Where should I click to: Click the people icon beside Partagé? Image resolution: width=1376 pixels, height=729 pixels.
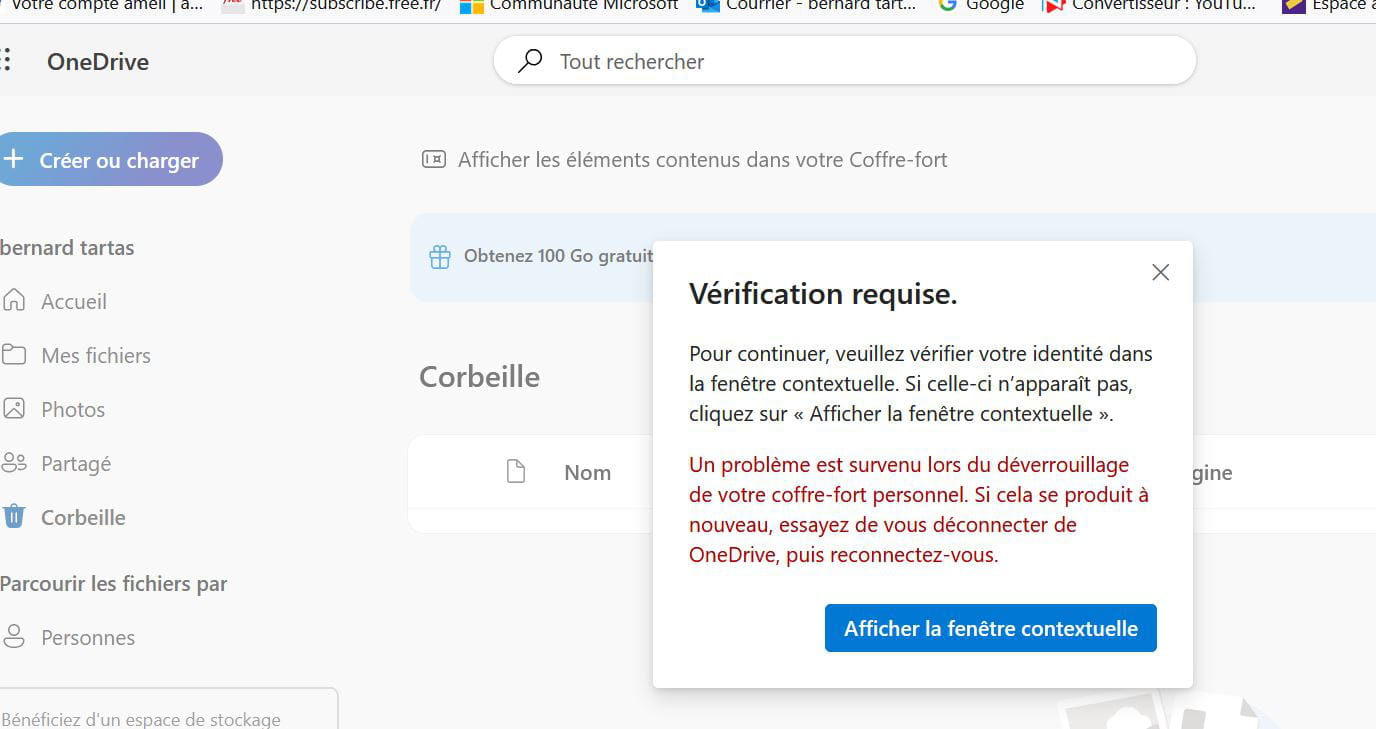click(x=14, y=462)
